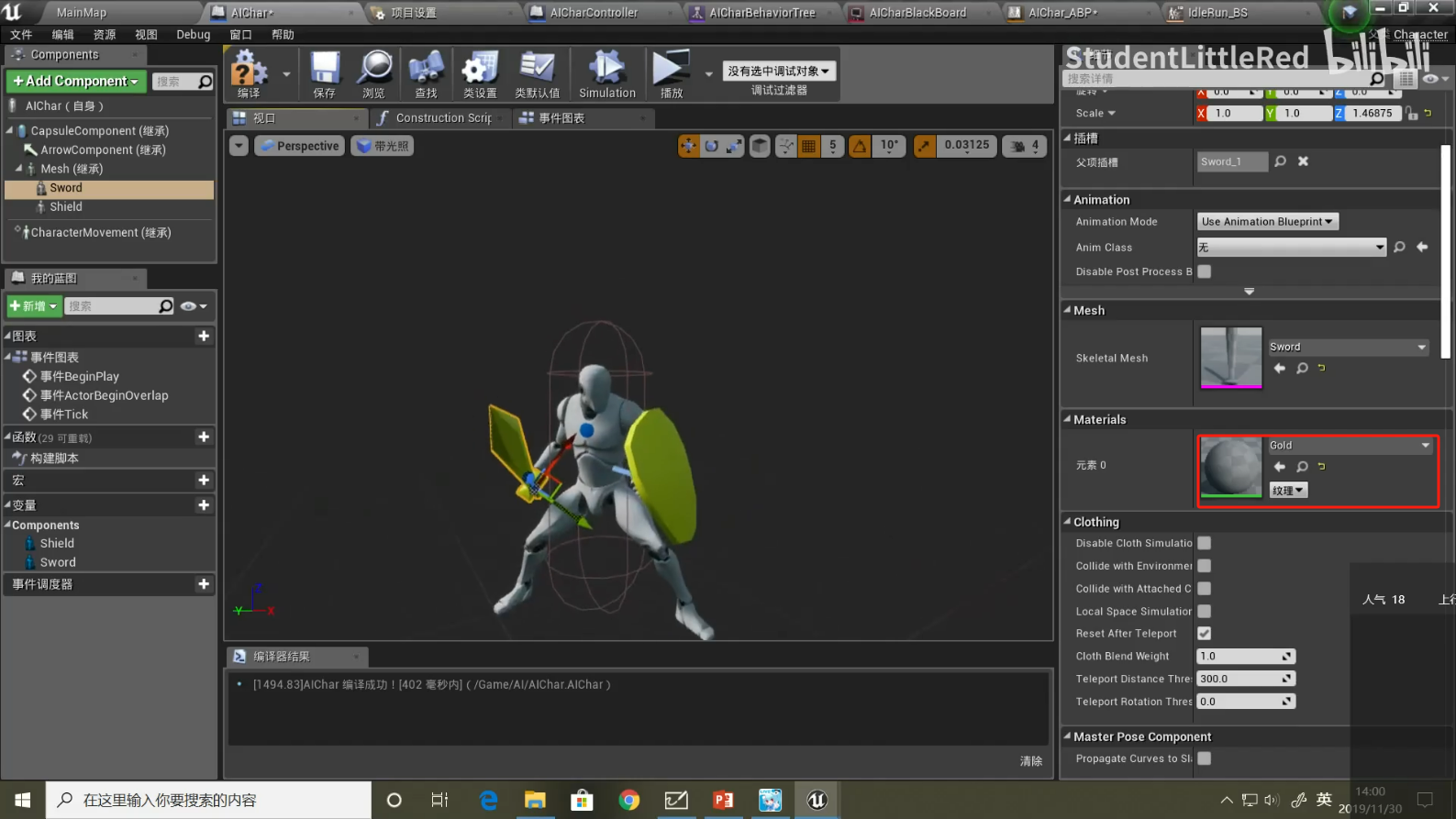This screenshot has width=1456, height=819.
Task: Toggle grid snapping icon in viewport
Action: (808, 146)
